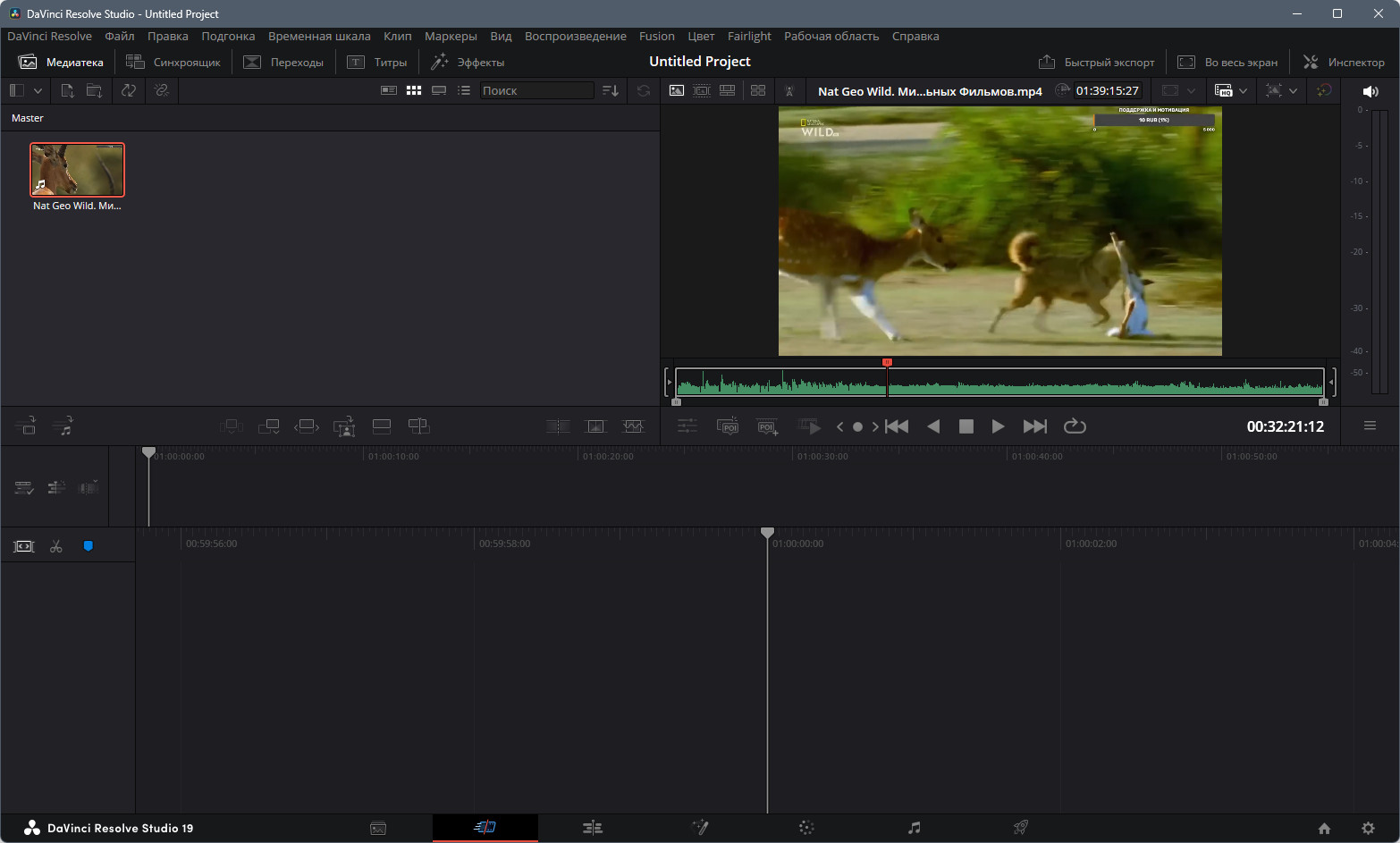
Task: Mute audio with the speaker icon
Action: tap(1370, 91)
